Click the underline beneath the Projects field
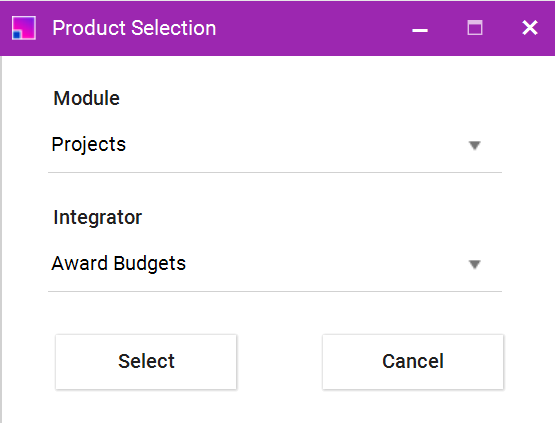This screenshot has height=423, width=555. (x=275, y=172)
